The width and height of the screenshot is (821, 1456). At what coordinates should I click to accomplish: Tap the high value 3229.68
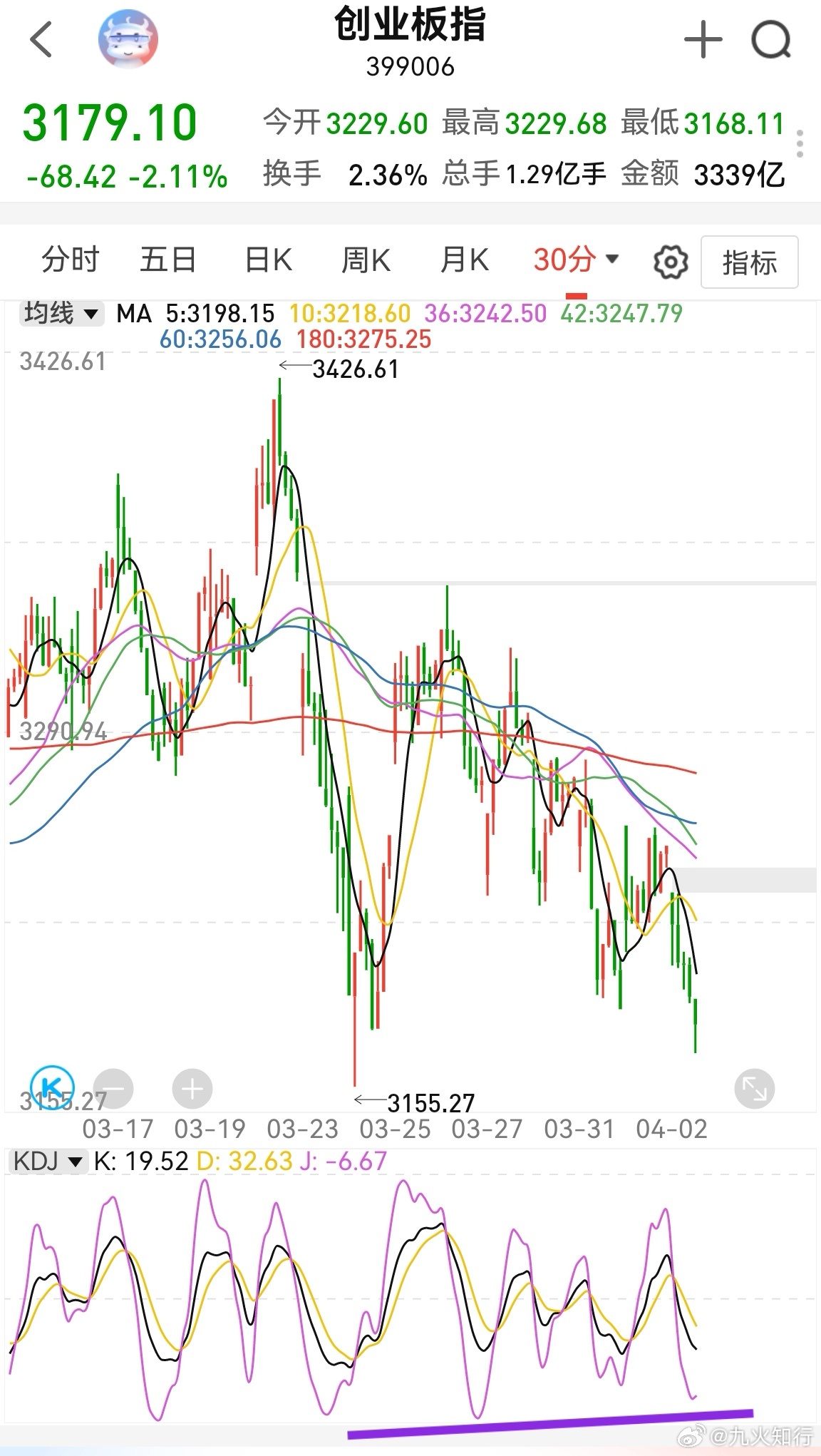[556, 123]
